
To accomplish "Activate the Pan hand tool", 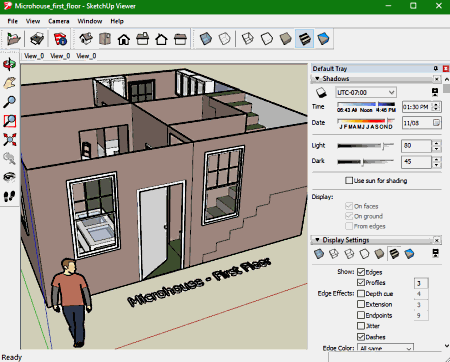I will point(9,83).
